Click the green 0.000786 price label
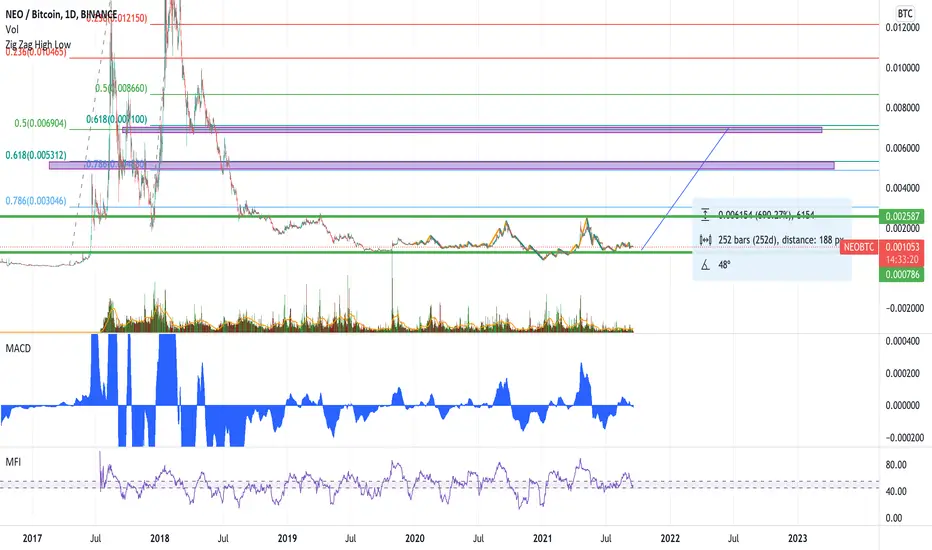The height and width of the screenshot is (550, 932). [902, 275]
